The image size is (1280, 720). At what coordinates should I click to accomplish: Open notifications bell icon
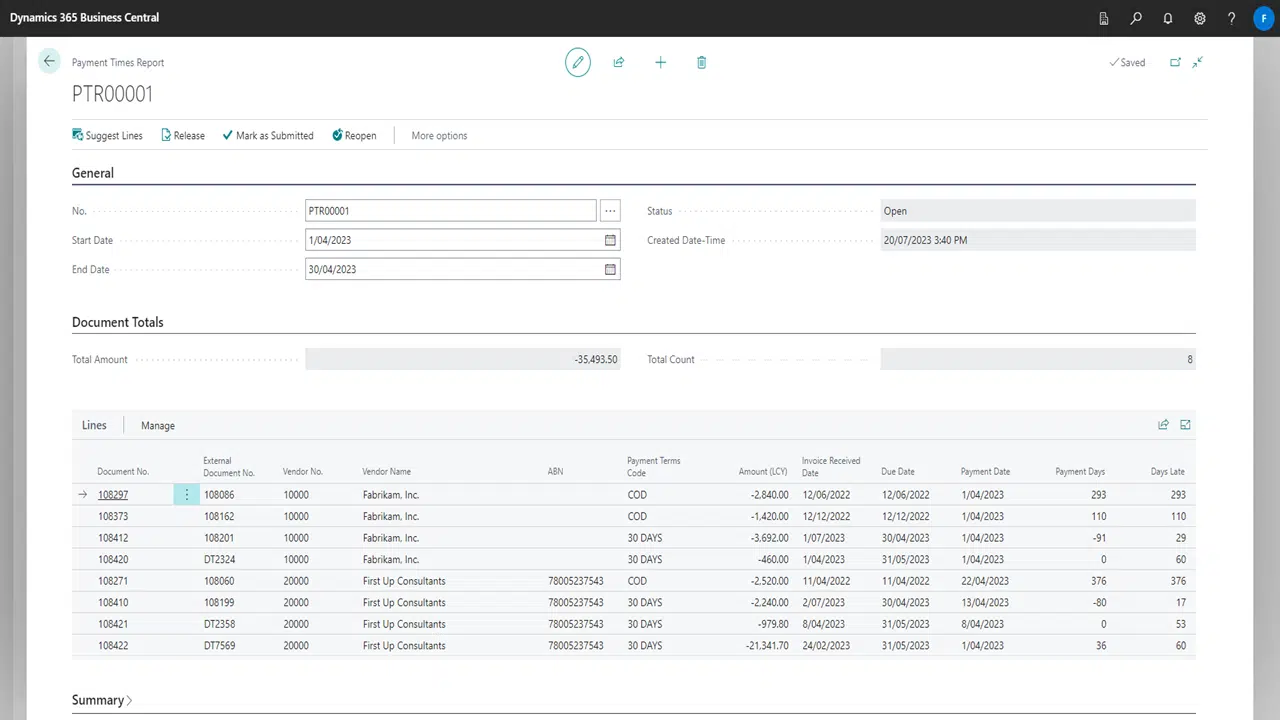1168,18
